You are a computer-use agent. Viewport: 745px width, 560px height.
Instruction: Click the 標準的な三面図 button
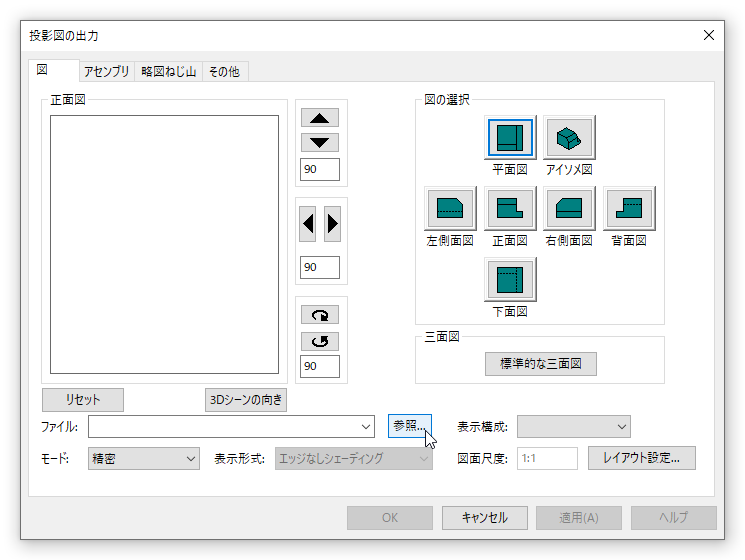[541, 364]
